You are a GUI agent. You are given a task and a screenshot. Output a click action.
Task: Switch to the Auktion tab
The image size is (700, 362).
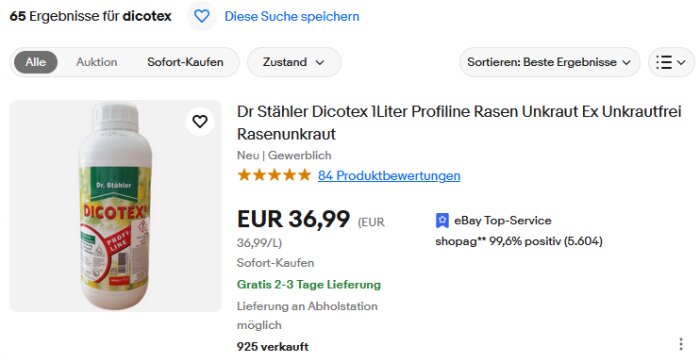pos(96,62)
